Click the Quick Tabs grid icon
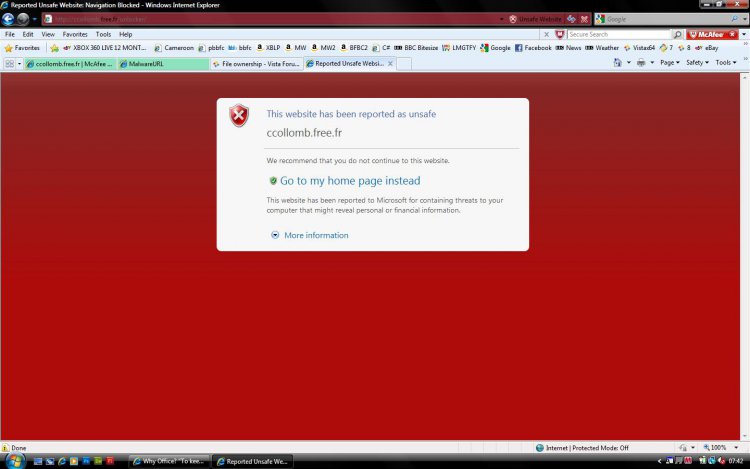Image resolution: width=750 pixels, height=469 pixels. tap(9, 64)
